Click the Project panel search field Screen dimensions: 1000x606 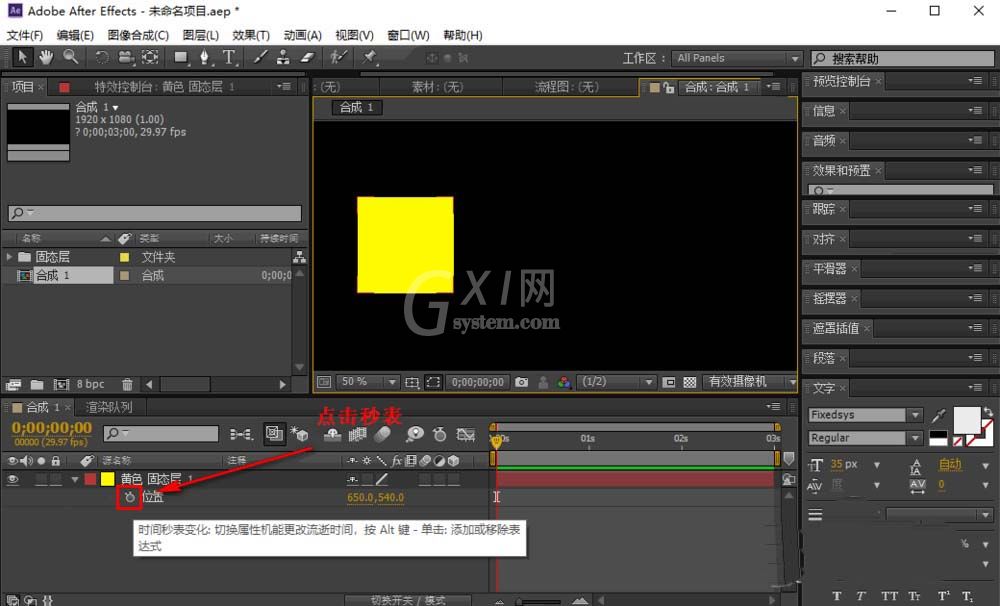point(155,213)
